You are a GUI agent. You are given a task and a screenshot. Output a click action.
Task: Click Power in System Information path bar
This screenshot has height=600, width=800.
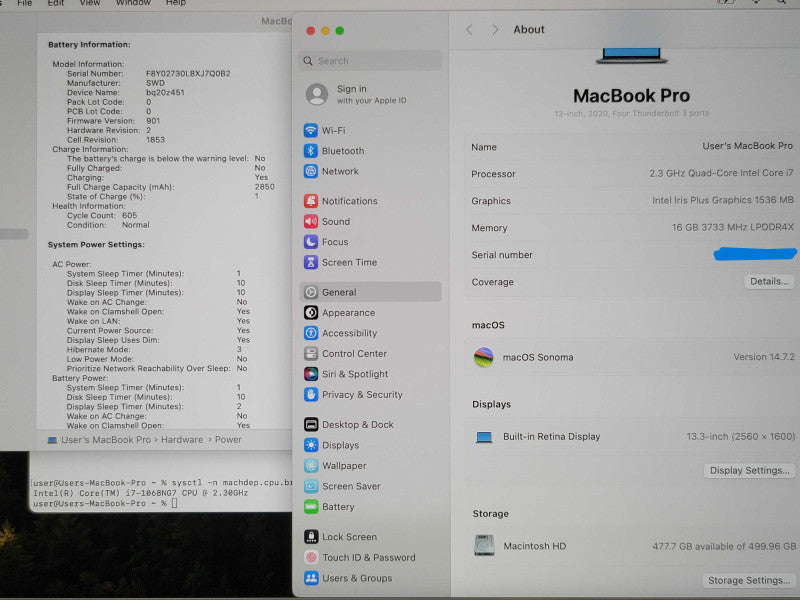coord(228,440)
